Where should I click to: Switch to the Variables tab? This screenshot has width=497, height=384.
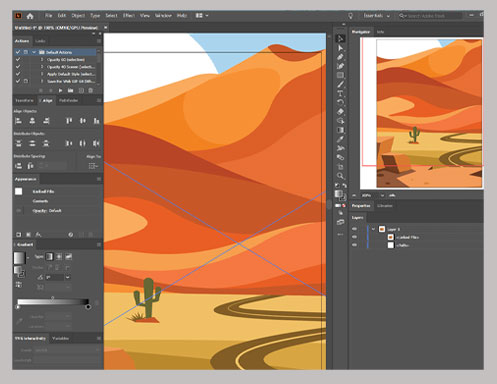pos(60,338)
